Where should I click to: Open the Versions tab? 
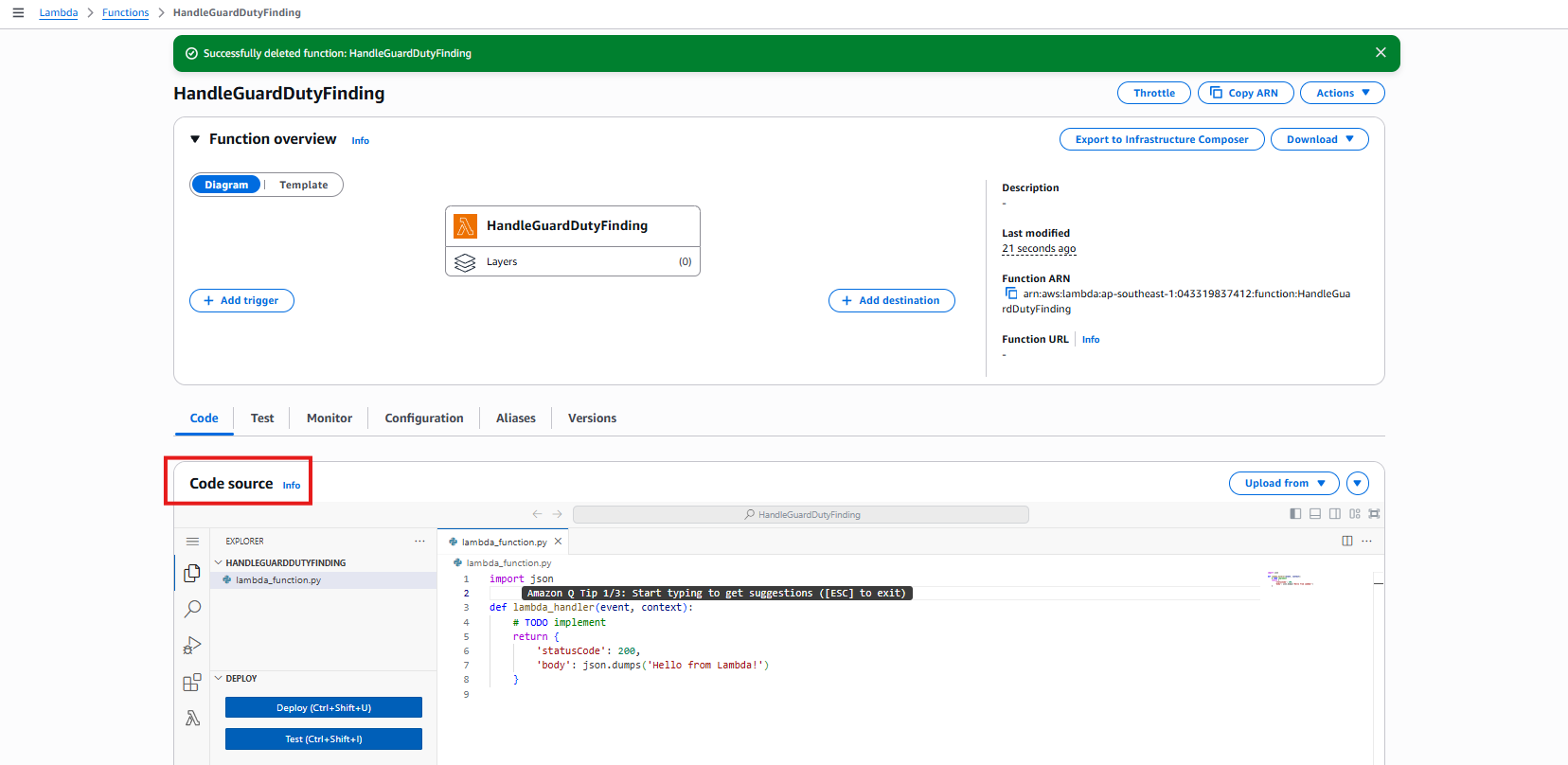pos(592,418)
